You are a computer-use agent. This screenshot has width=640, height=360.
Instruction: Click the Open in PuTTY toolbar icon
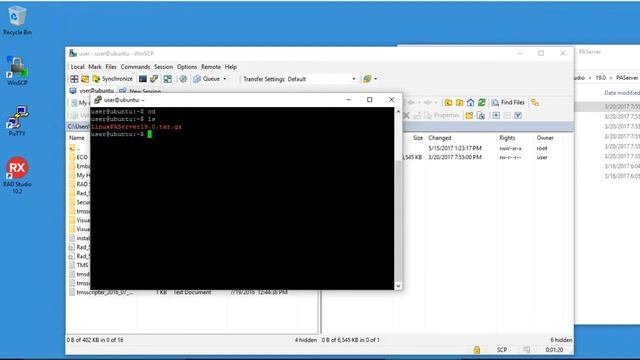154,79
